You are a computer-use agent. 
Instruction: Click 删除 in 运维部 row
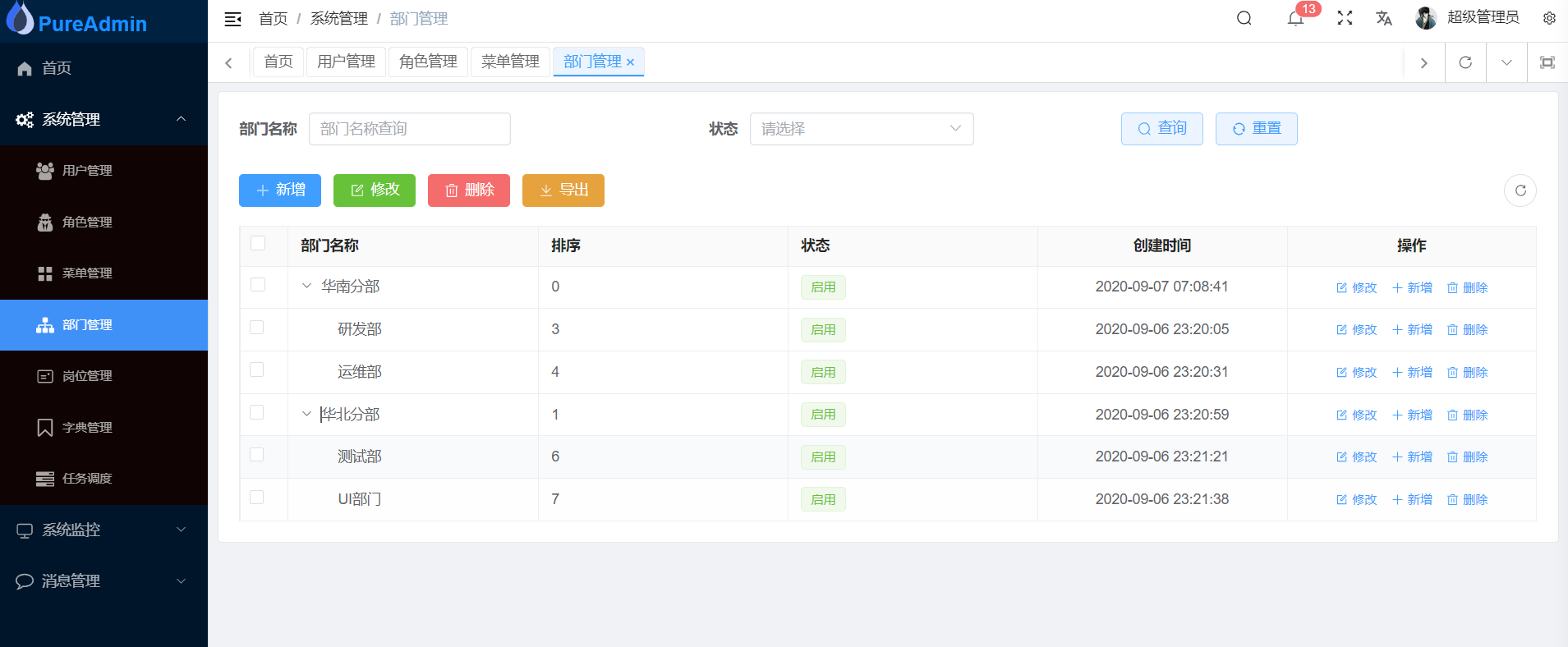(1467, 373)
